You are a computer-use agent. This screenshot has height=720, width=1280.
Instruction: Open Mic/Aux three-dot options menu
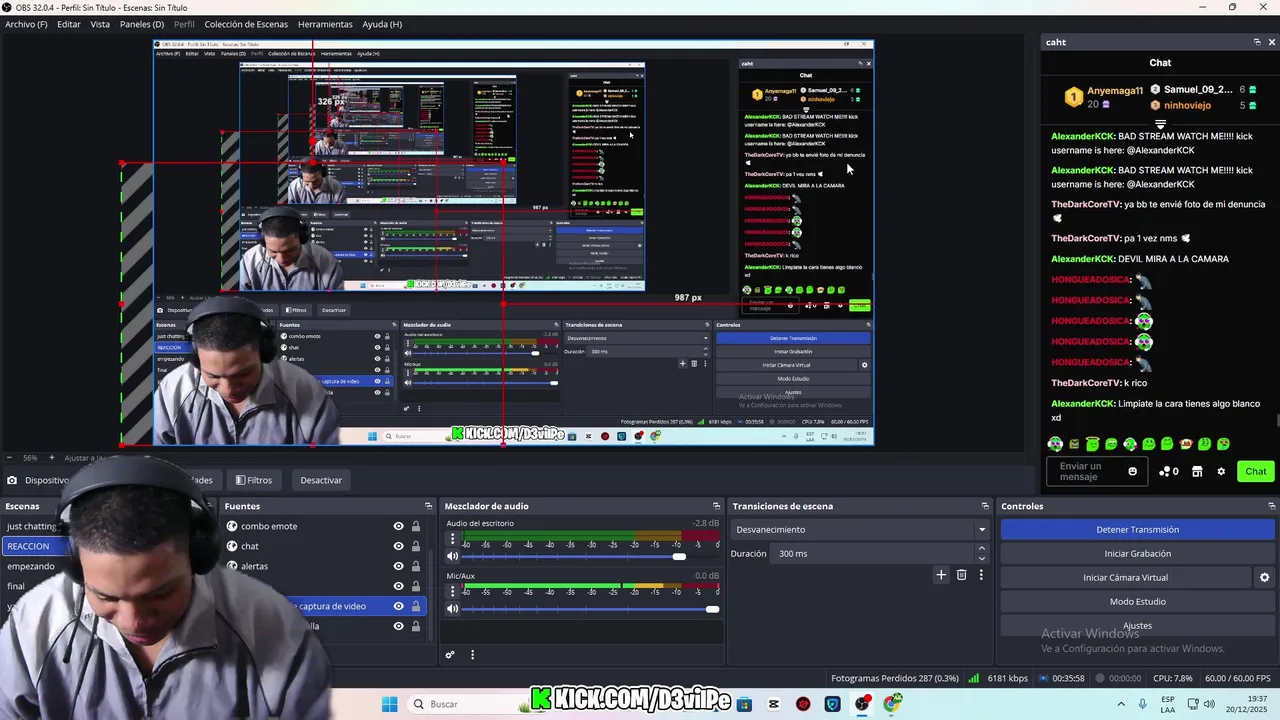(452, 591)
